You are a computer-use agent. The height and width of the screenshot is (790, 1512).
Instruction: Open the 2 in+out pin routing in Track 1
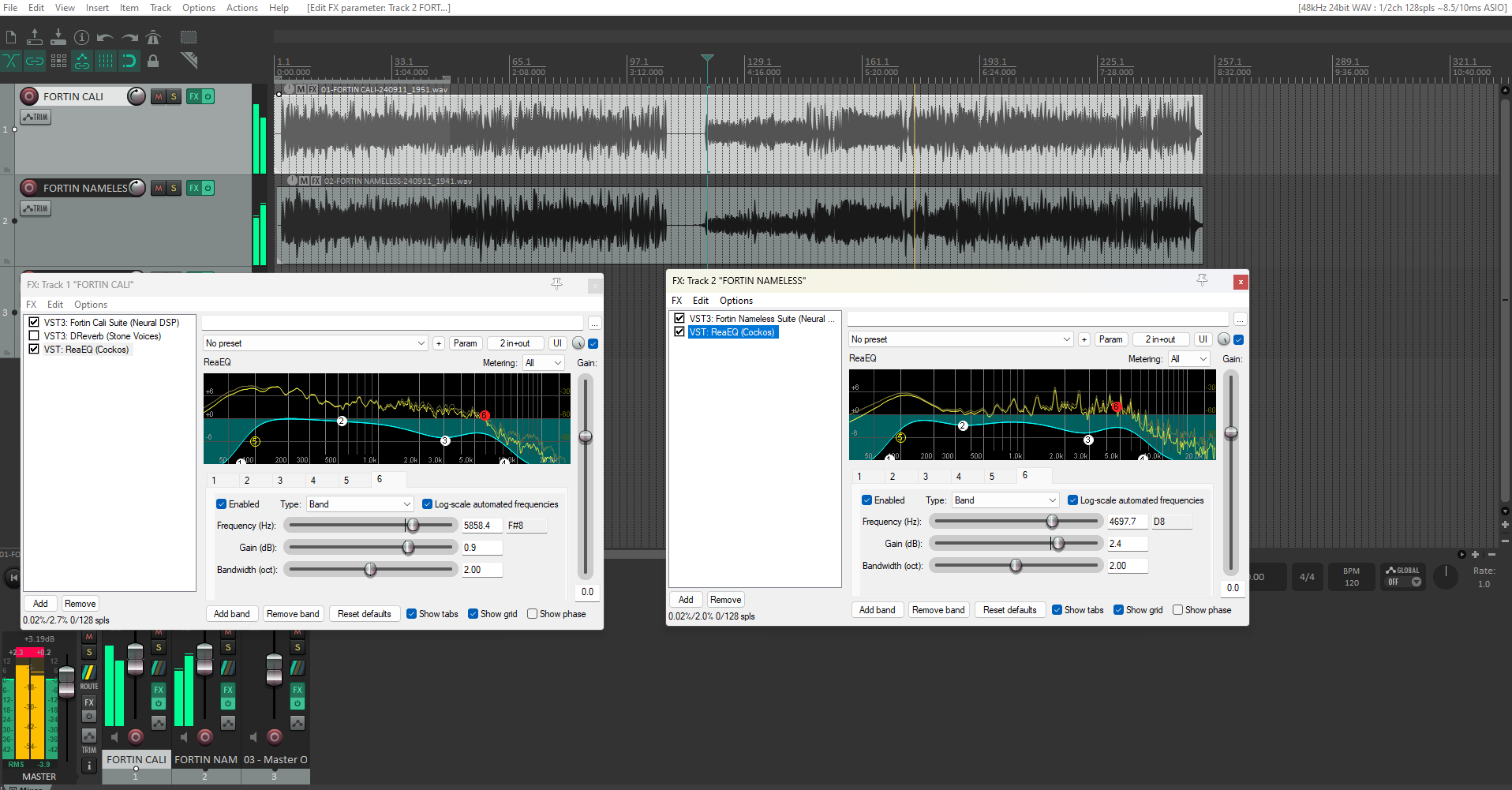click(515, 343)
